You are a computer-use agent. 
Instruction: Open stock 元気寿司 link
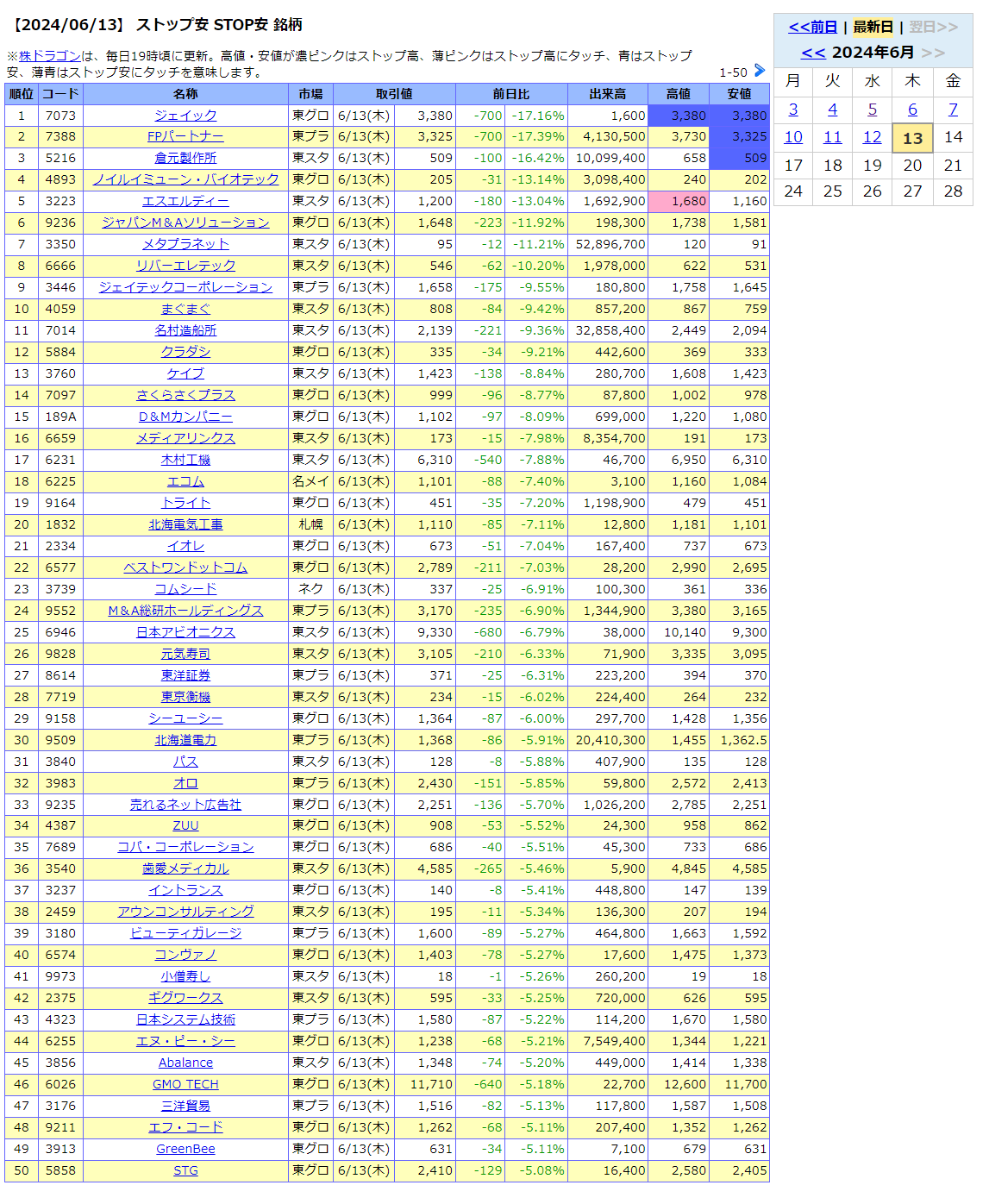(185, 655)
